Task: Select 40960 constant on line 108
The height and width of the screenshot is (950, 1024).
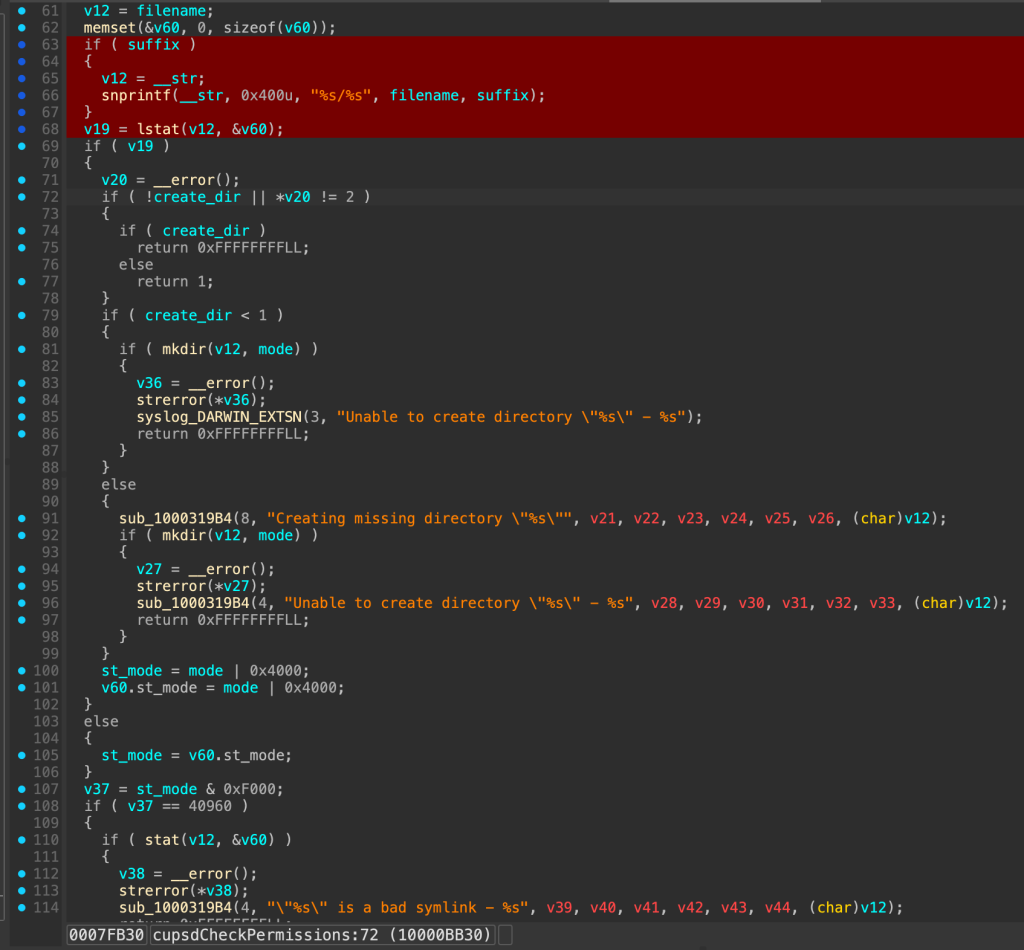Action: coord(210,806)
